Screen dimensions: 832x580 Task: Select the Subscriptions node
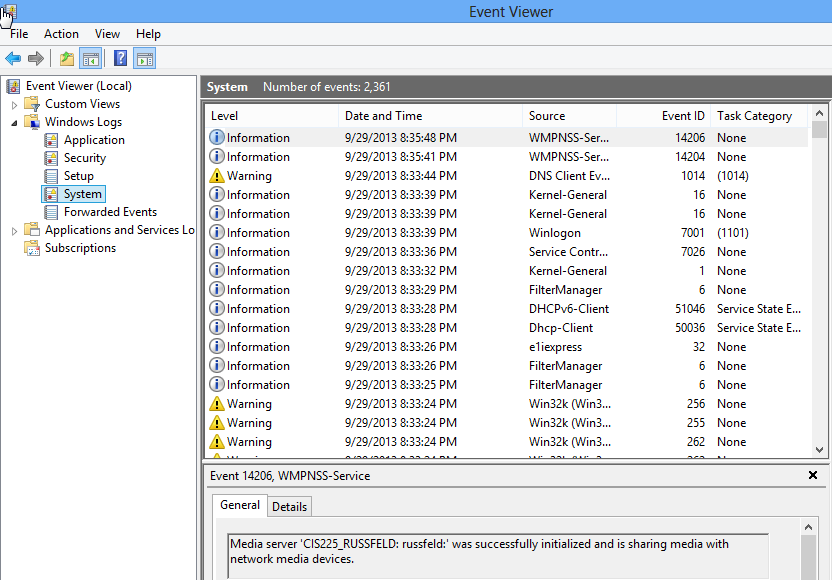tap(80, 248)
